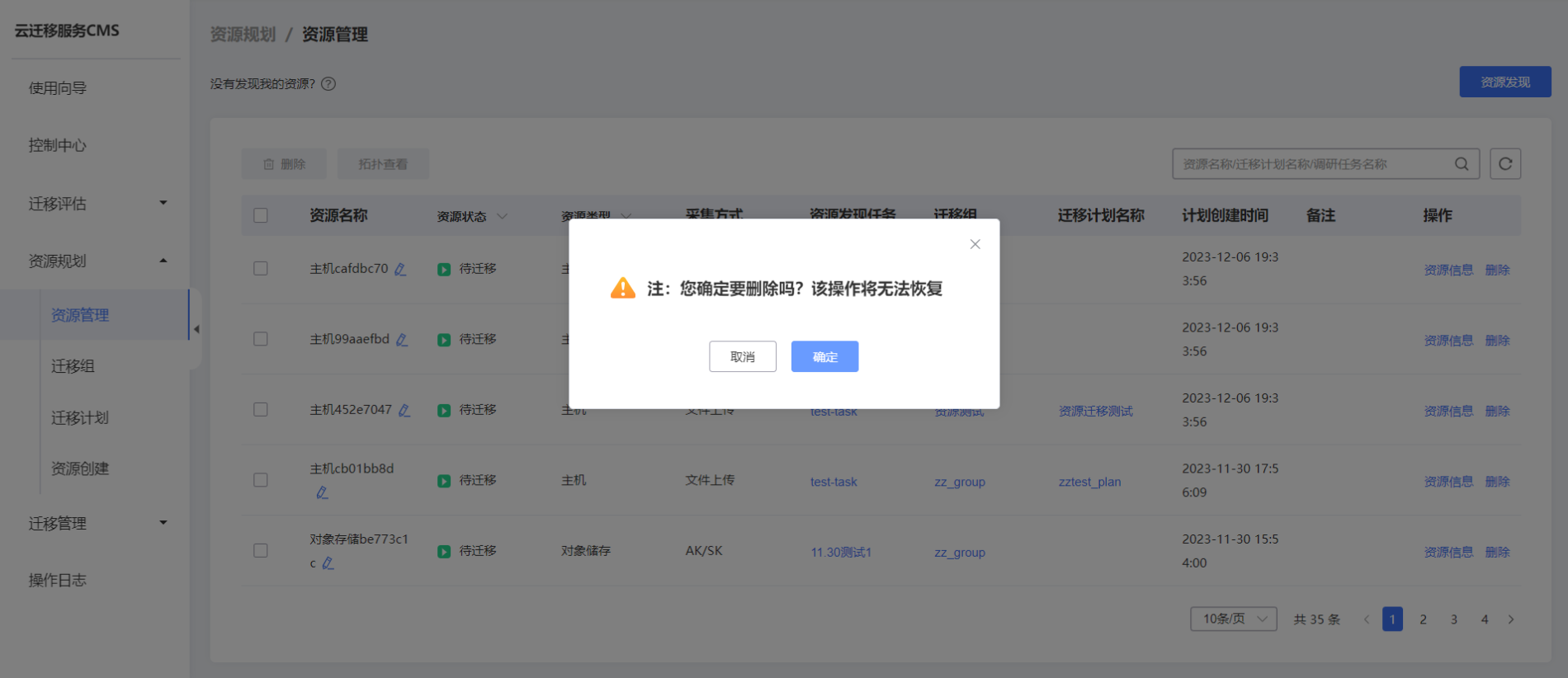1568x678 pixels.
Task: Edit name of 主机cb01bb8d via pencil icon
Action: [322, 492]
